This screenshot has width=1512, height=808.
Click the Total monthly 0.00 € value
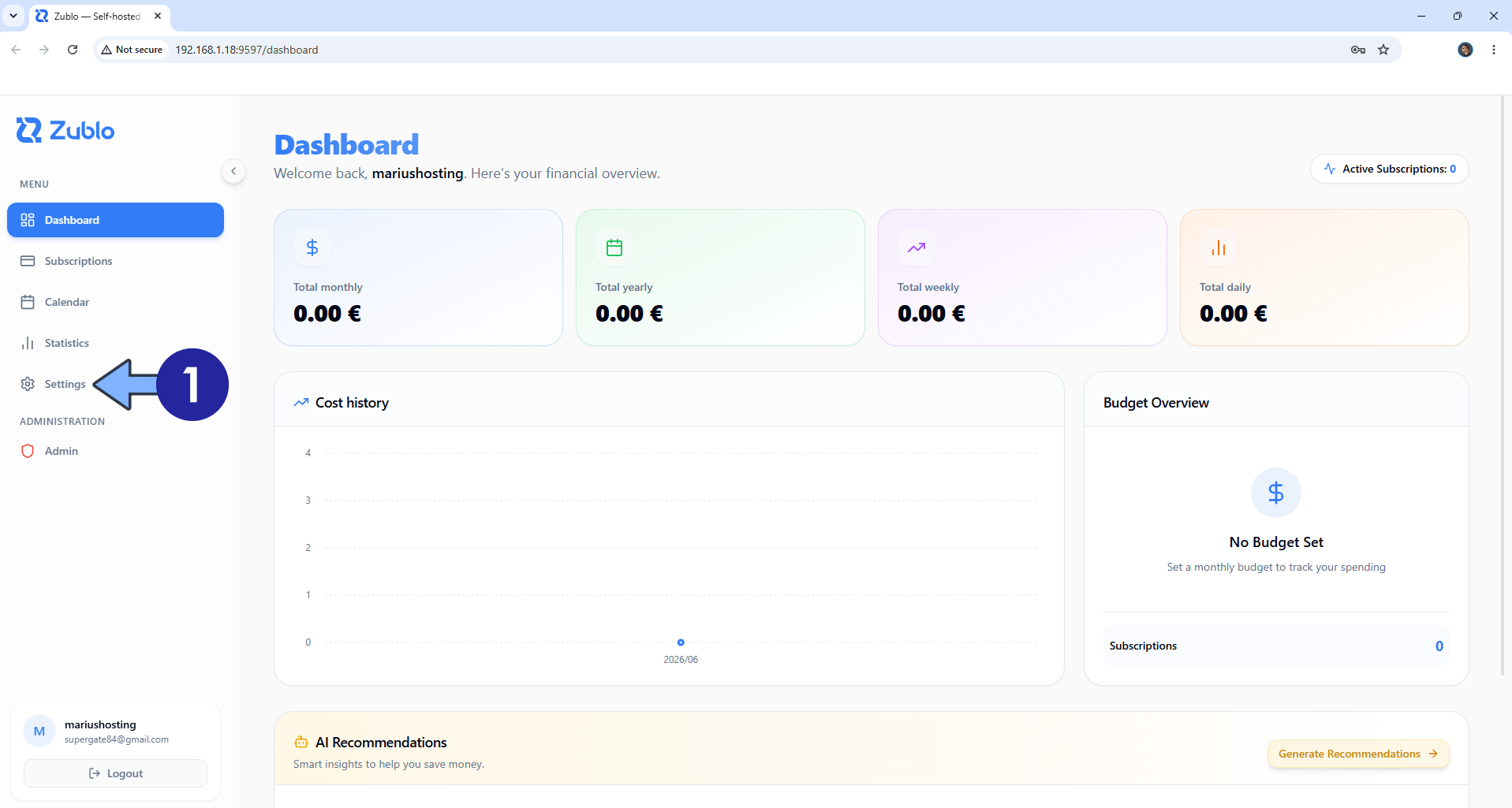pos(327,314)
